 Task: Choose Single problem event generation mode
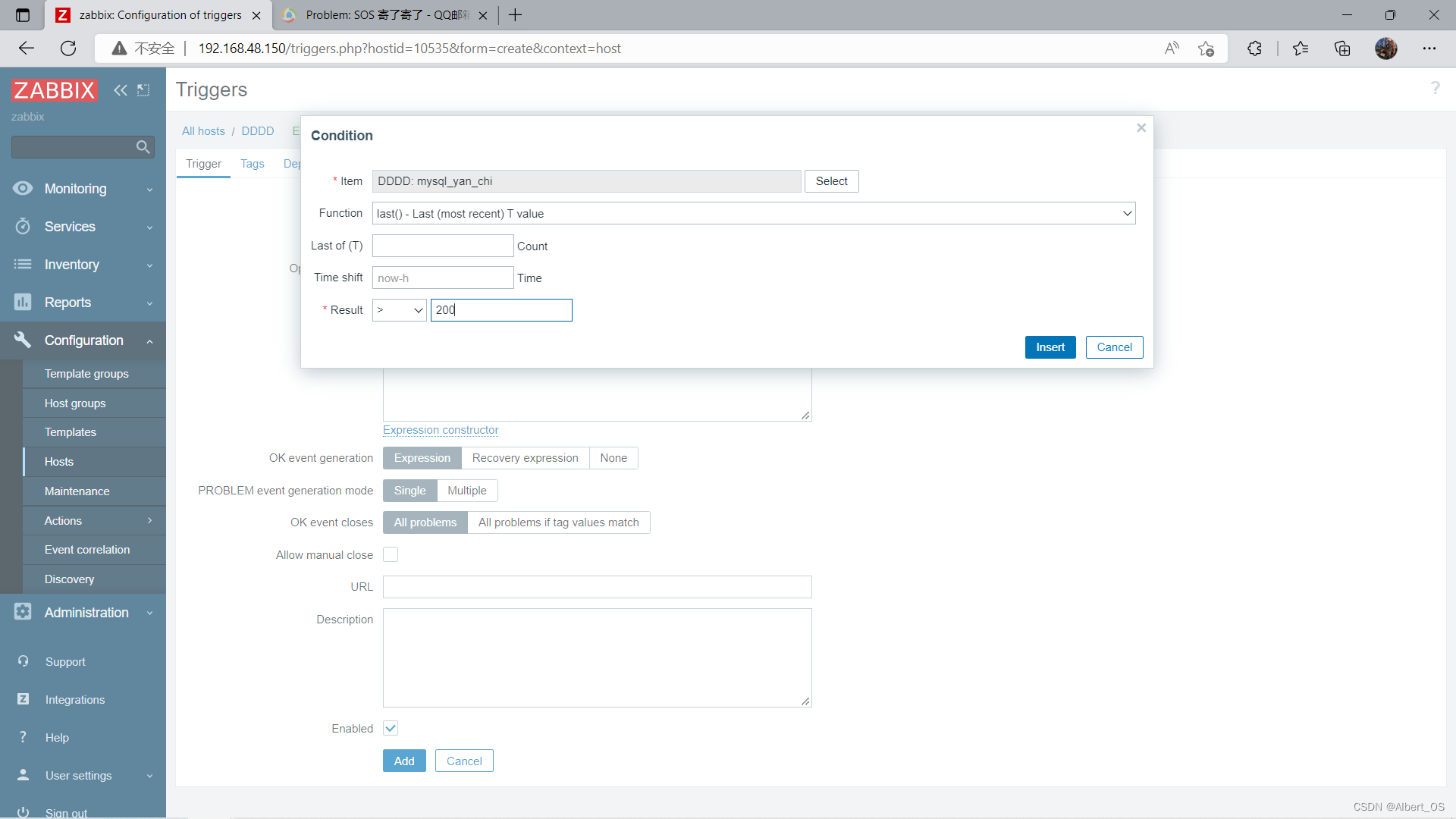click(409, 491)
